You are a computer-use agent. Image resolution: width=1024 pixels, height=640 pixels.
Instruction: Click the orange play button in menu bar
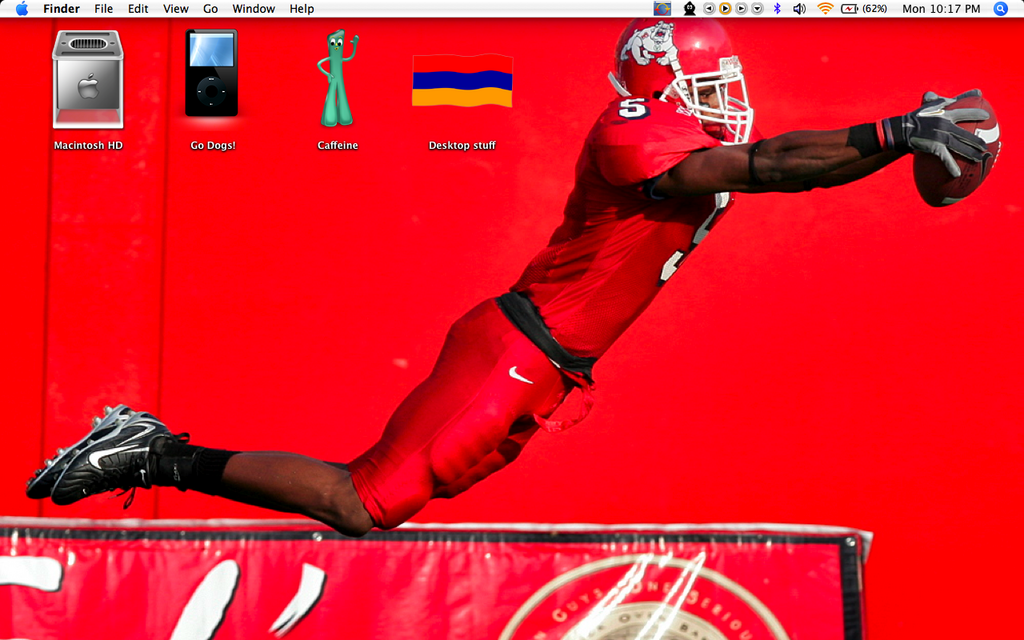click(x=725, y=8)
